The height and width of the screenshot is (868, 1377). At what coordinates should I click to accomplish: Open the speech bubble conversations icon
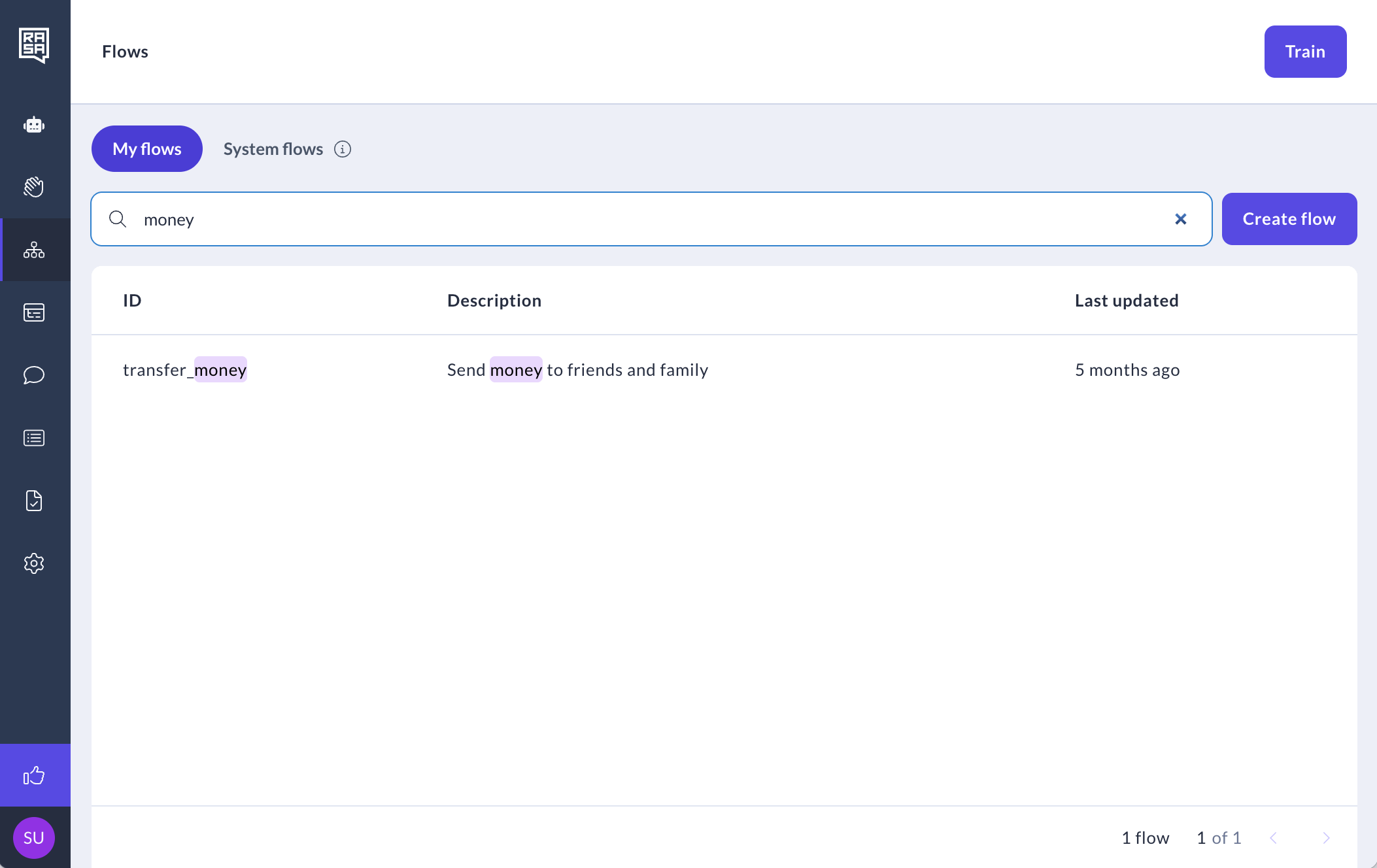click(x=34, y=375)
